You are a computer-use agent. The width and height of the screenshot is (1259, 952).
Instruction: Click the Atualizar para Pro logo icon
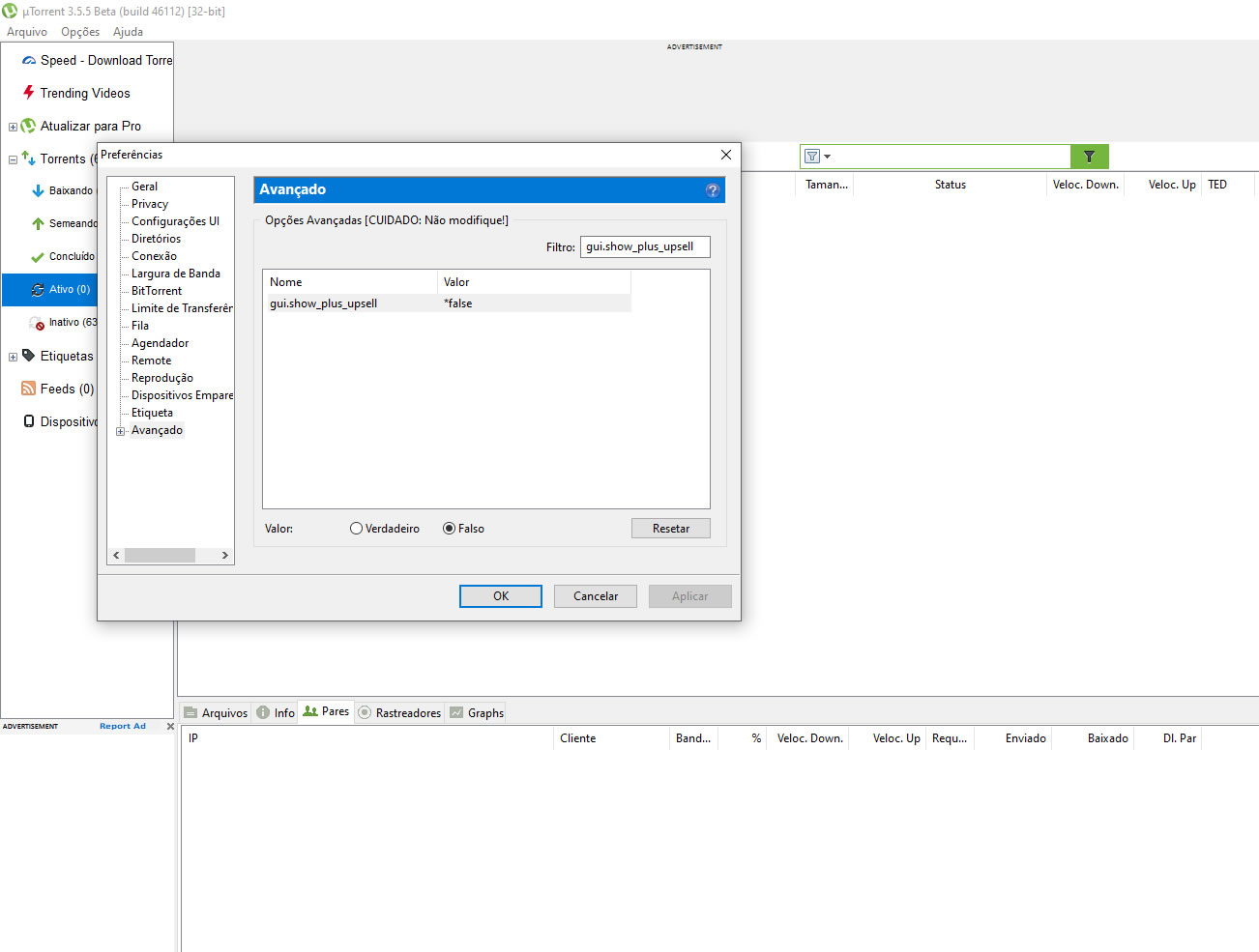[29, 126]
